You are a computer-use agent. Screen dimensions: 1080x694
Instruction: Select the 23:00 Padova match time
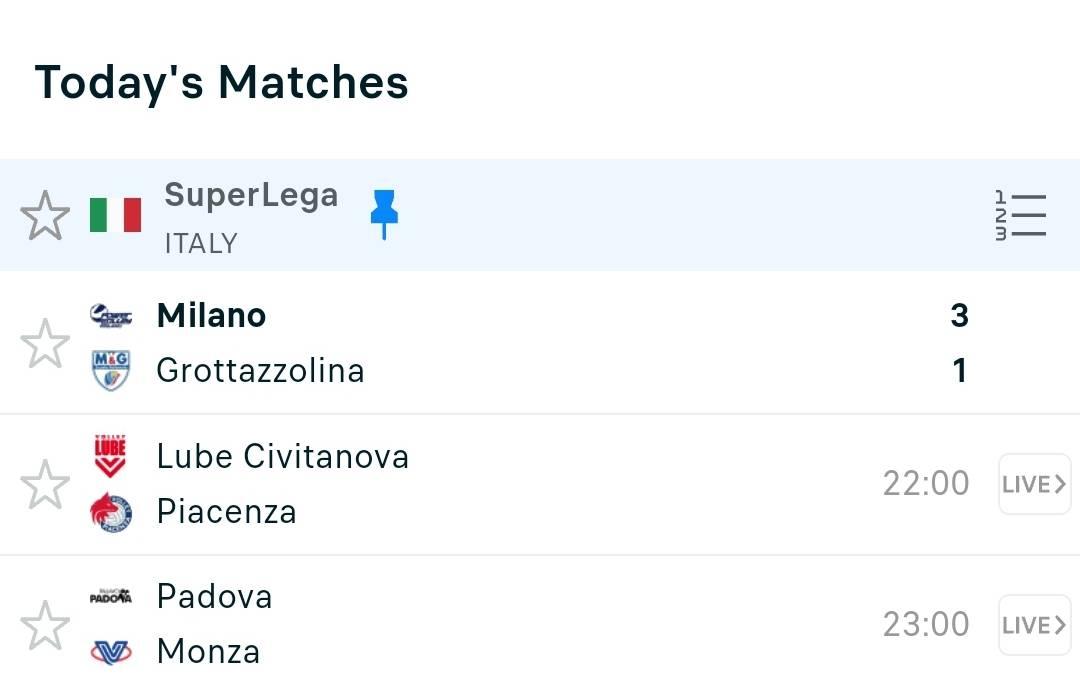926,624
